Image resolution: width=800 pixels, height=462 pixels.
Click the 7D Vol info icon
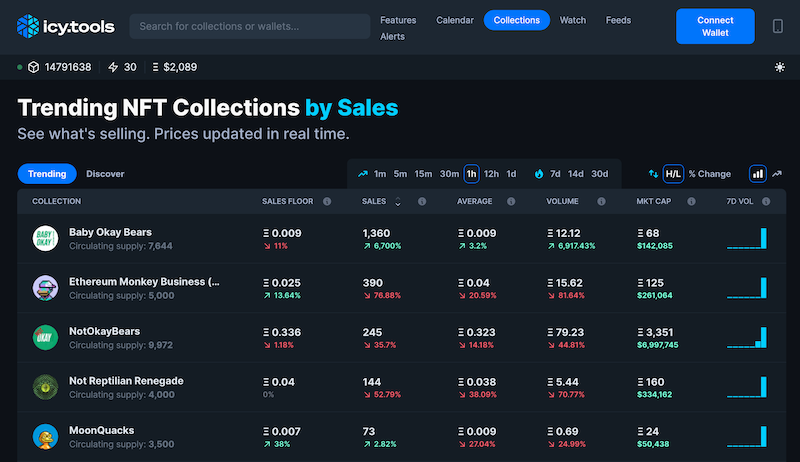coord(766,201)
